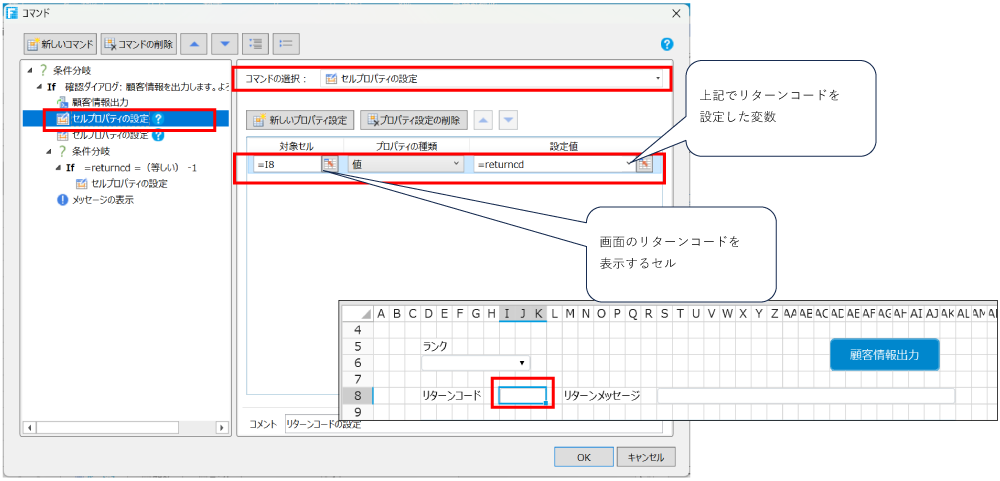Click the =I8 target cell input field

pos(287,165)
